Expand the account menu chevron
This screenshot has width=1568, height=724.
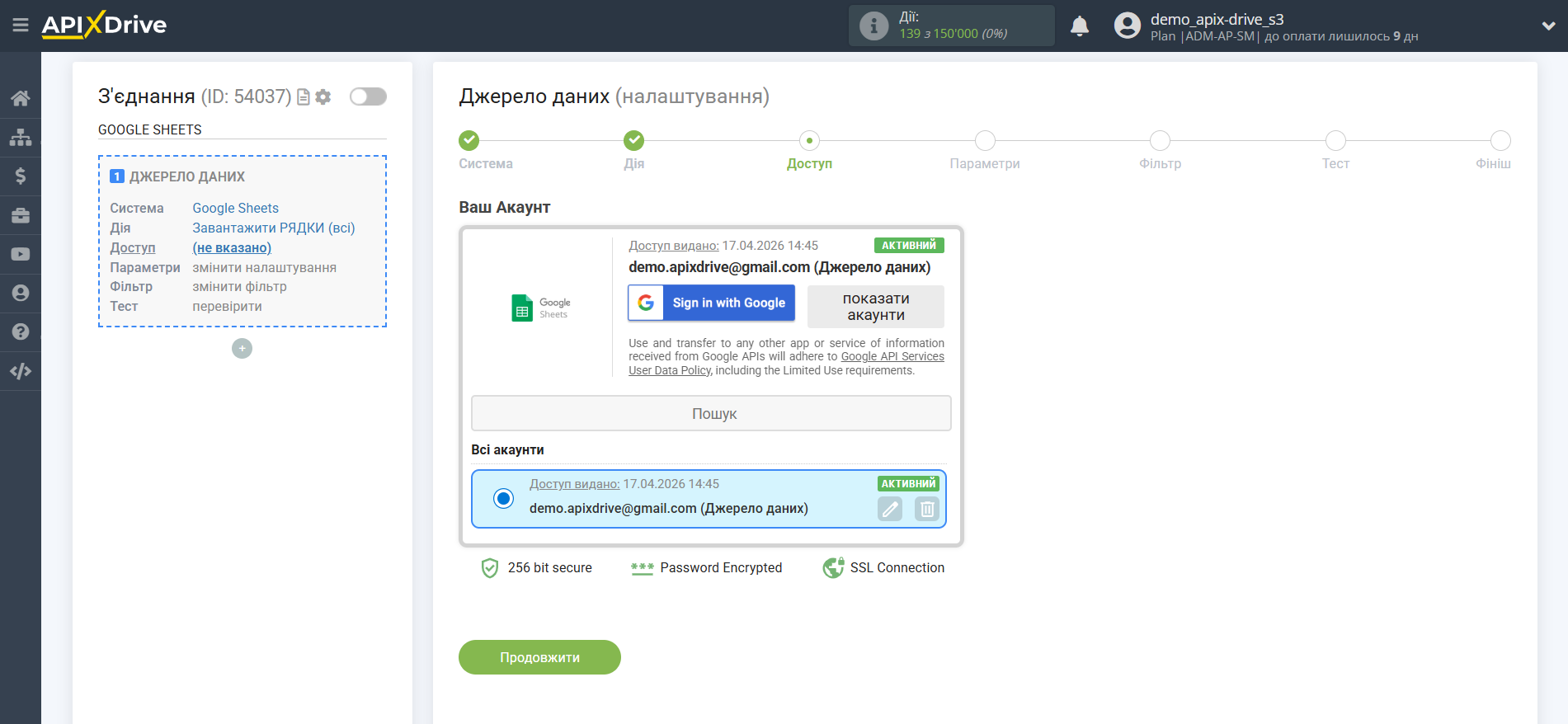coord(1548,26)
